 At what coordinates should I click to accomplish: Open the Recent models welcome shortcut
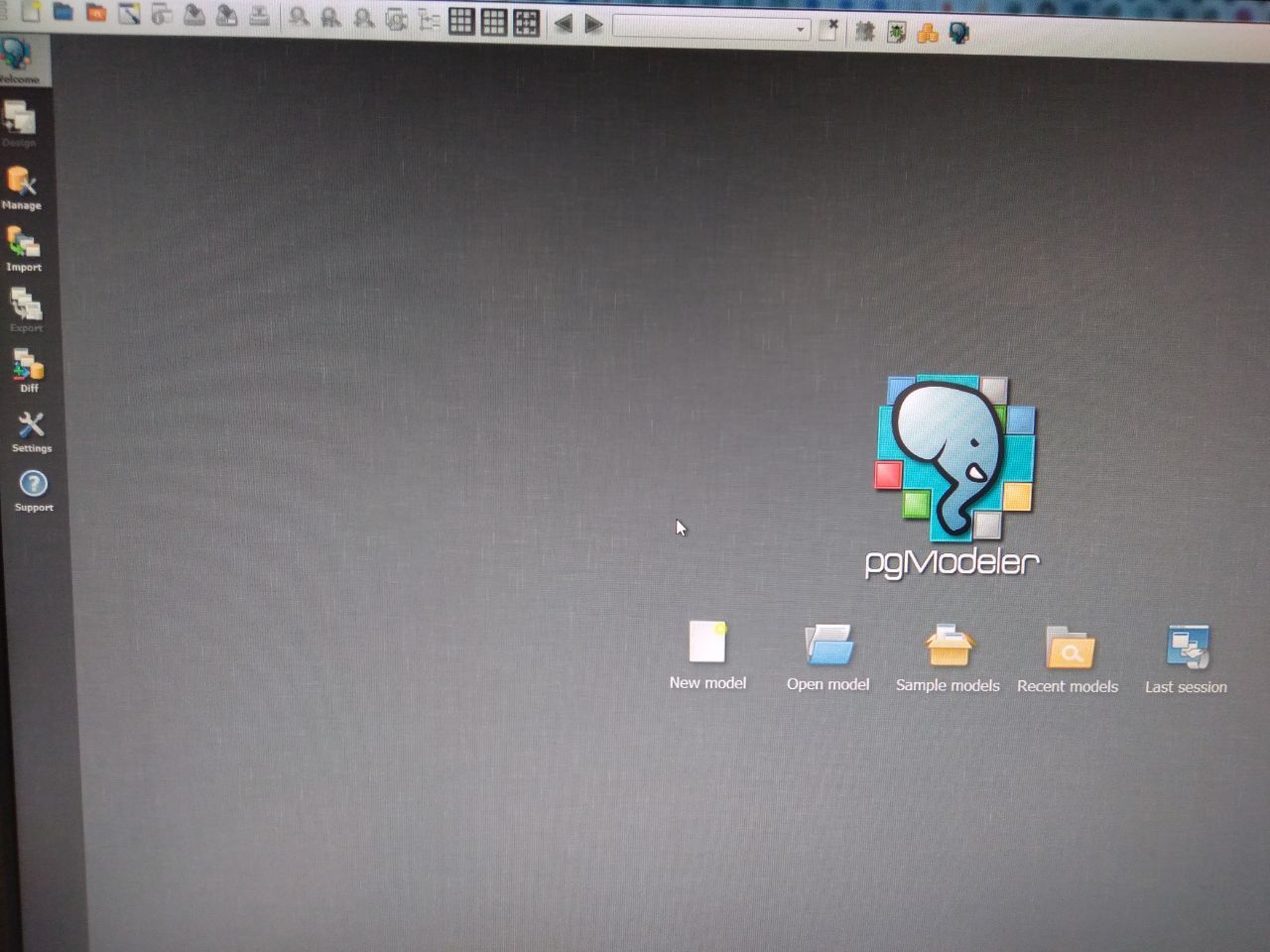tap(1068, 659)
